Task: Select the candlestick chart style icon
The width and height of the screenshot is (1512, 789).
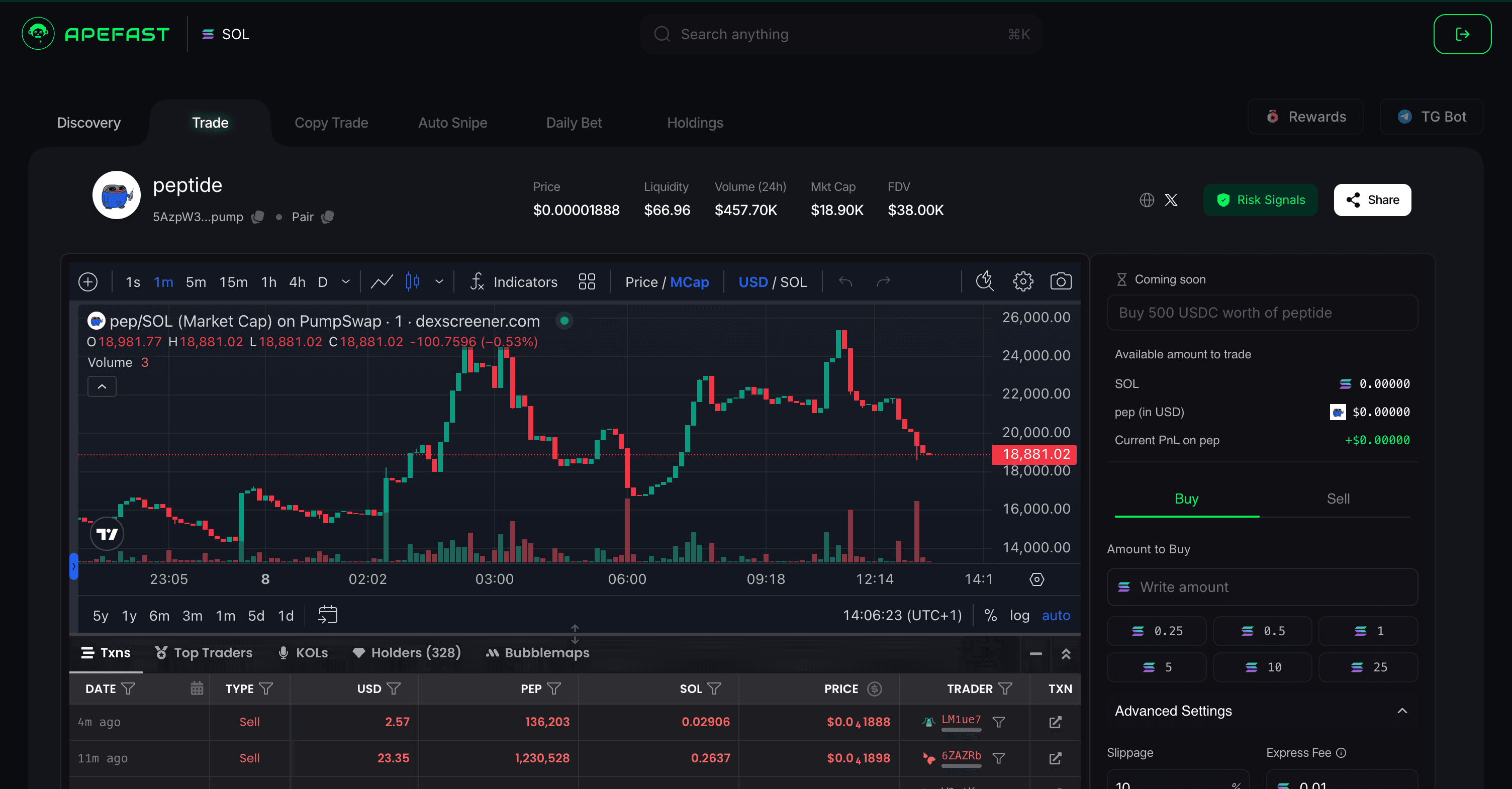Action: click(x=413, y=281)
